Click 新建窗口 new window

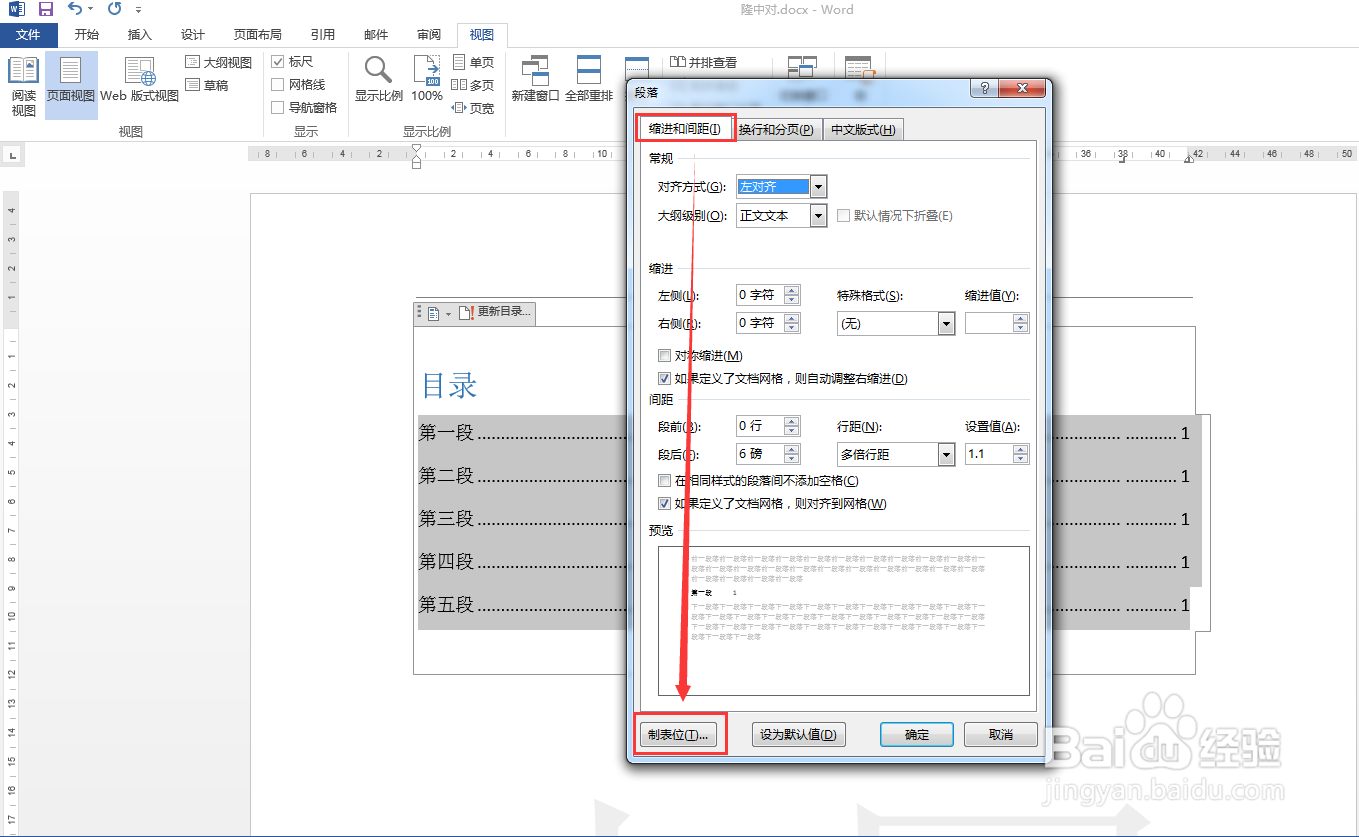coord(535,80)
